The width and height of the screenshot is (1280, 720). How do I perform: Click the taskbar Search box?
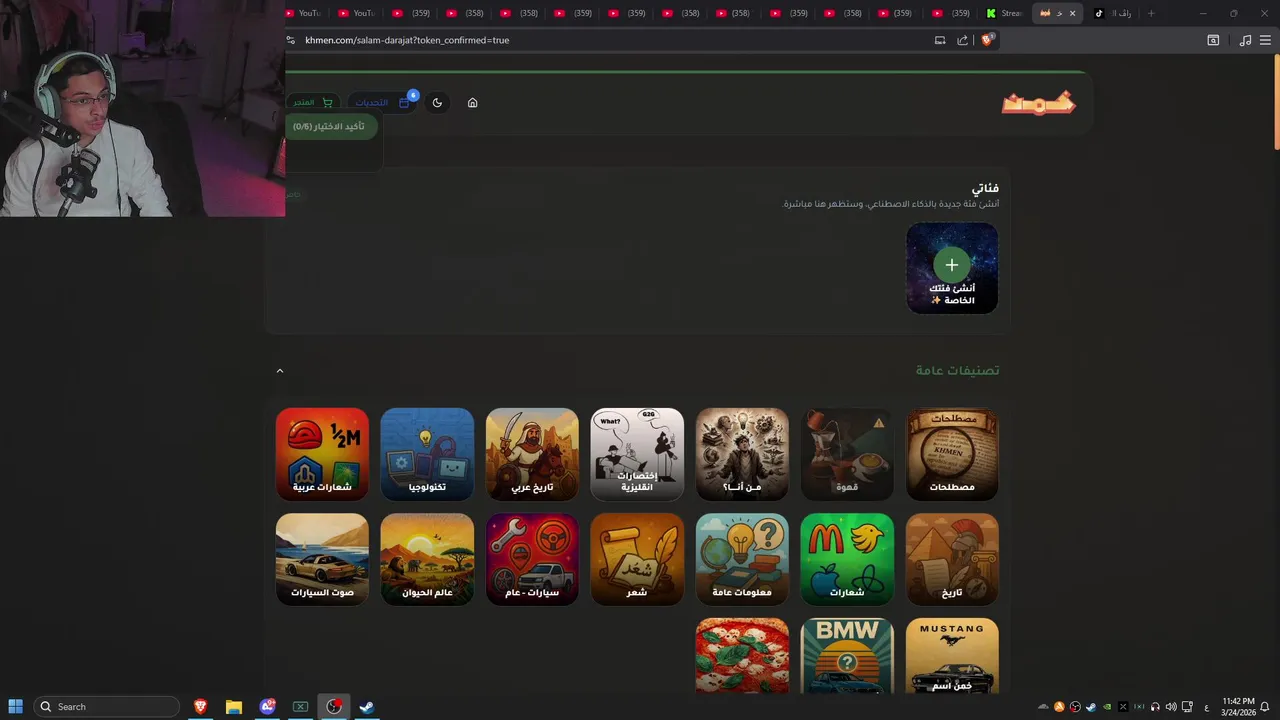(105, 706)
